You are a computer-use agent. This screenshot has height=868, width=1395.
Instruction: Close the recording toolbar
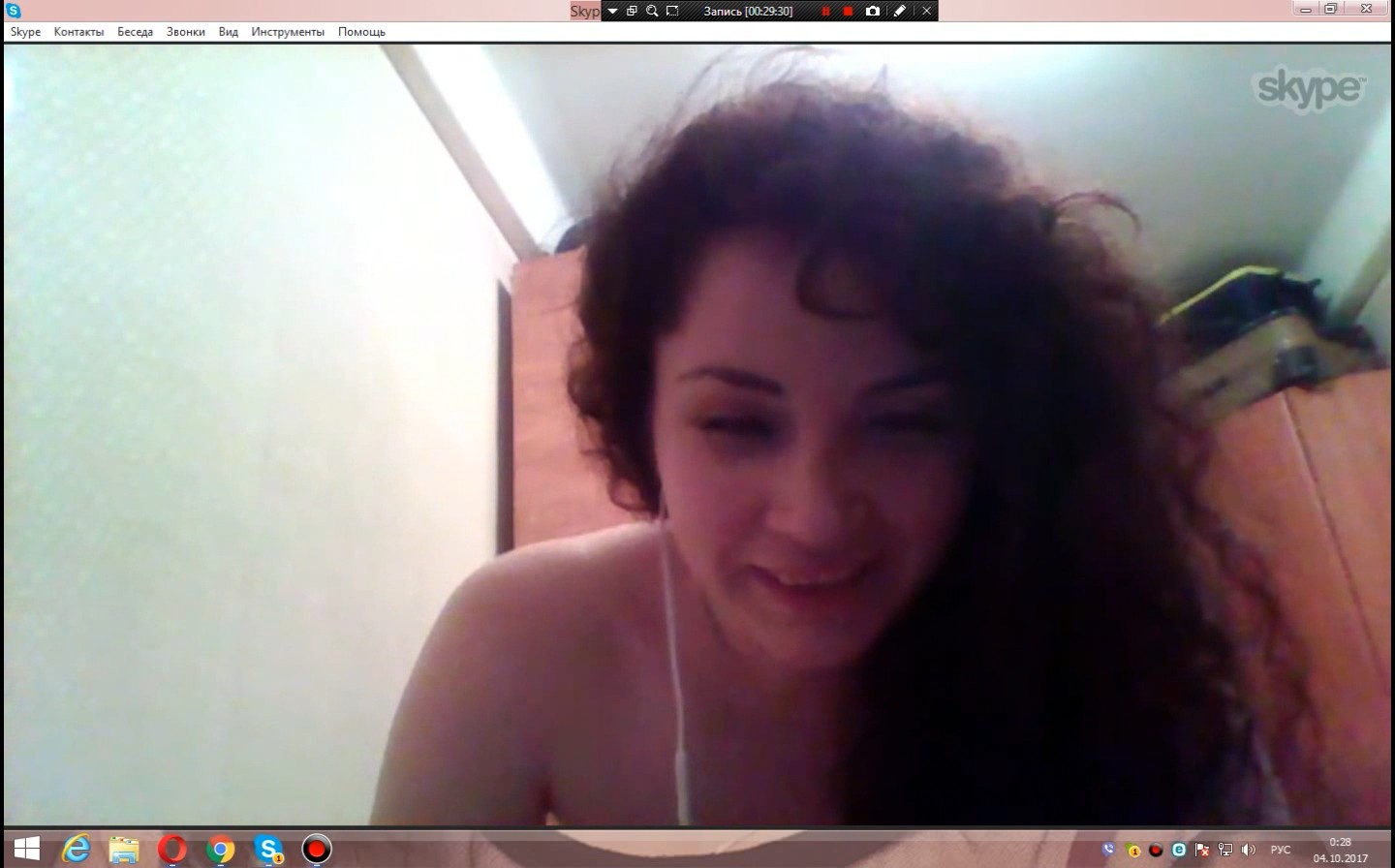(x=926, y=12)
